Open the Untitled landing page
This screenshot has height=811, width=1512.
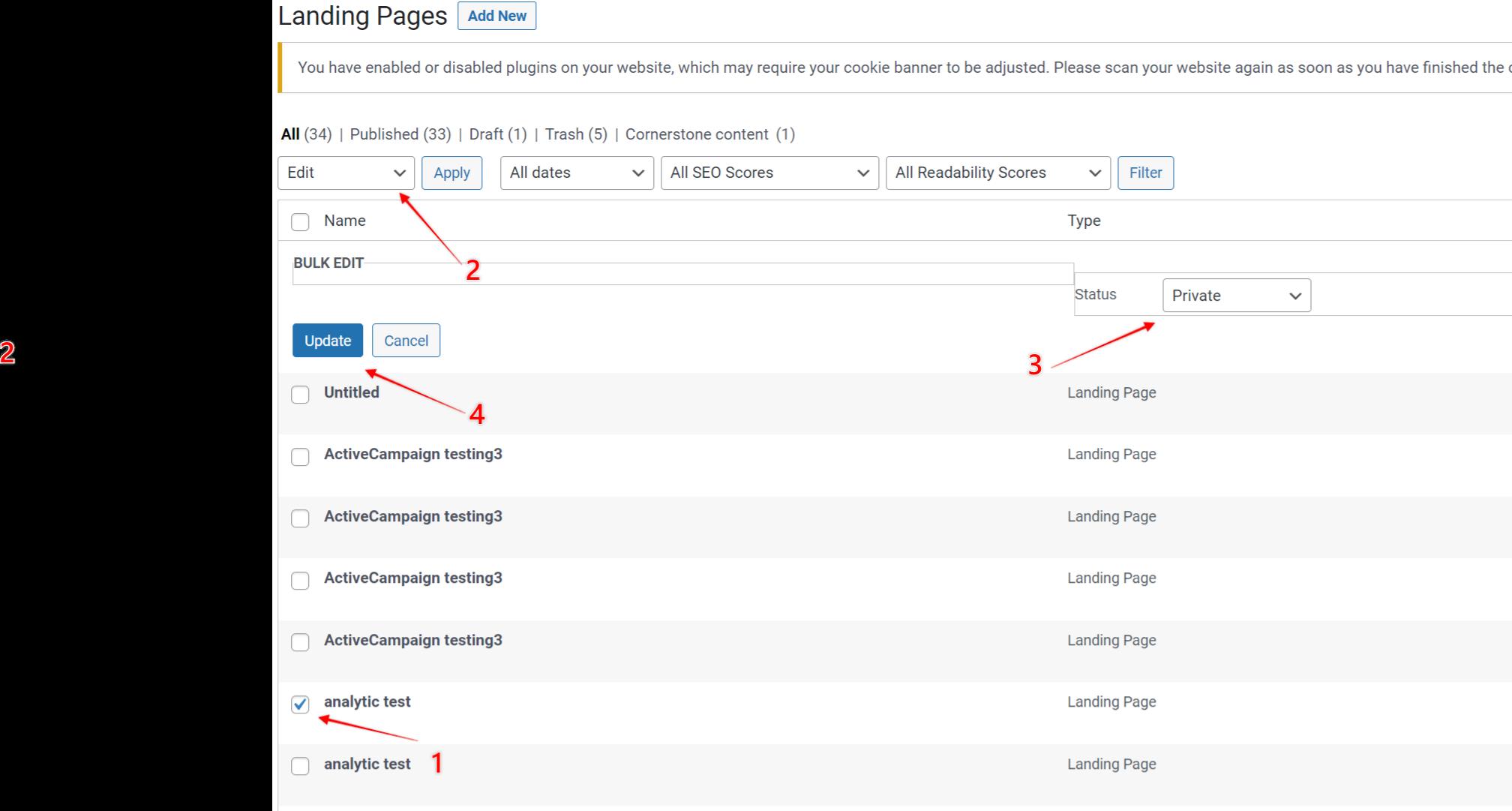click(x=351, y=392)
